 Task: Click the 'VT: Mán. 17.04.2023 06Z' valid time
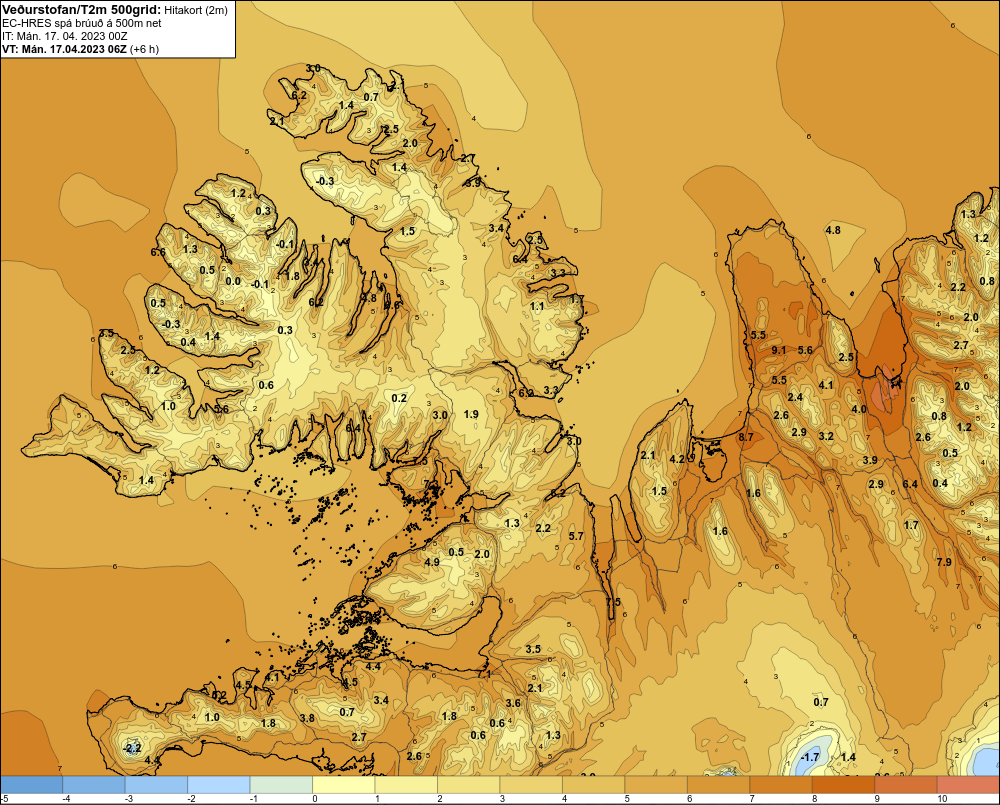pyautogui.click(x=64, y=50)
